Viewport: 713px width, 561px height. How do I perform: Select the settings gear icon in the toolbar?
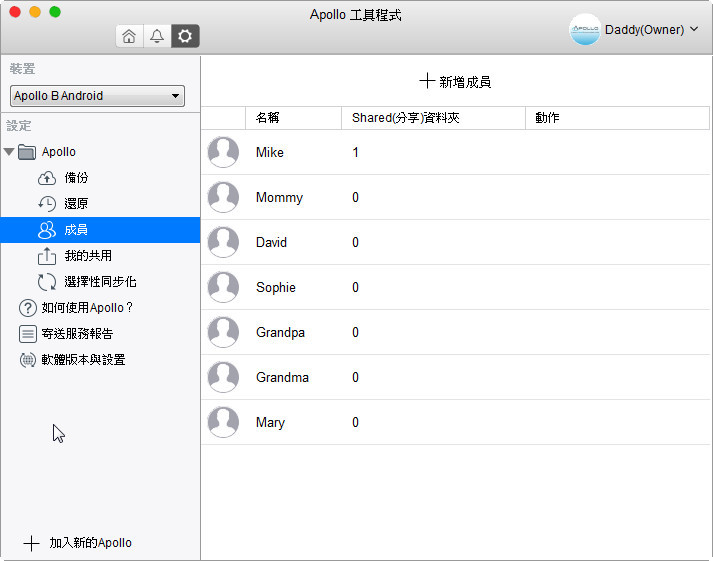[x=185, y=36]
